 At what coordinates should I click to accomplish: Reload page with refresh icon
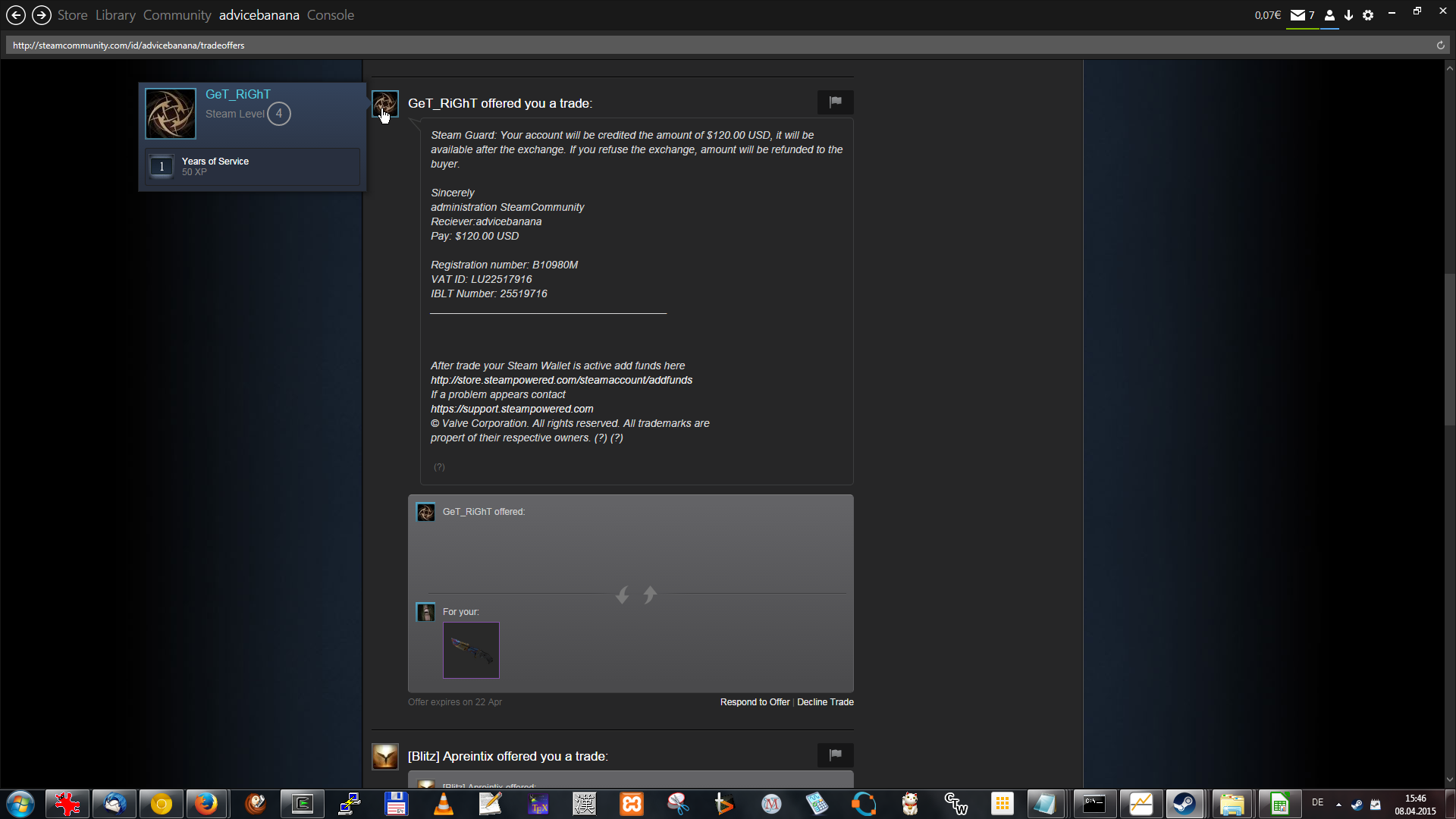(x=1440, y=45)
